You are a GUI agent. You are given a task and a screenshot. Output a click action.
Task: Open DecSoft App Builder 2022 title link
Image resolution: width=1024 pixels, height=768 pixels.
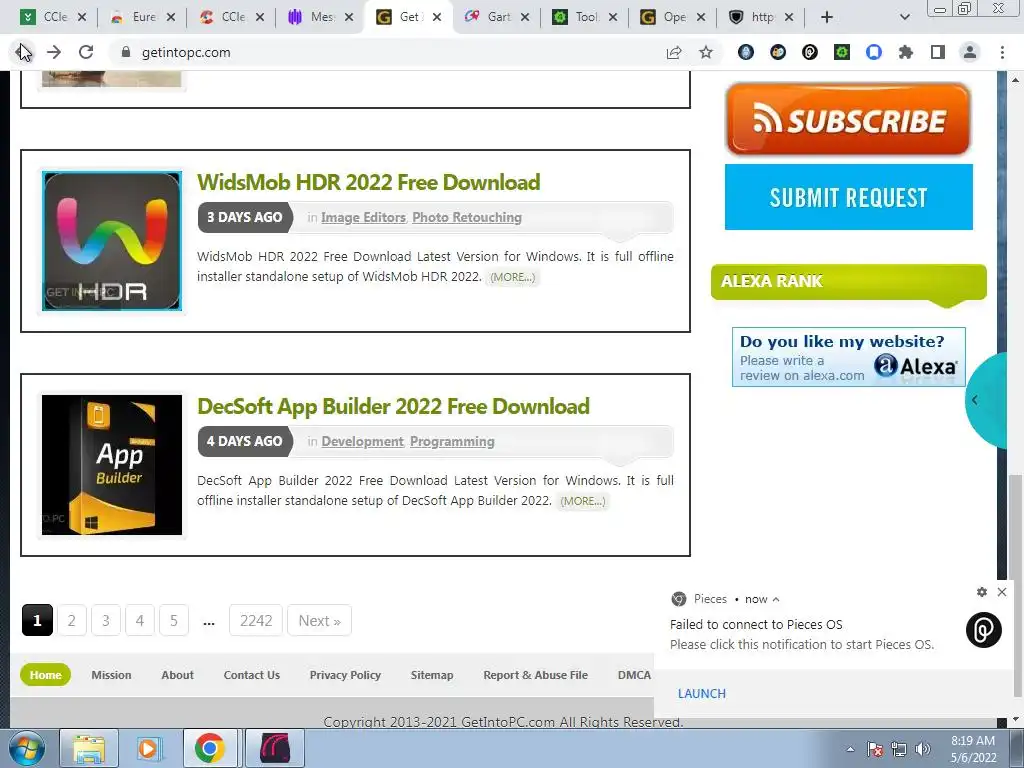point(393,406)
